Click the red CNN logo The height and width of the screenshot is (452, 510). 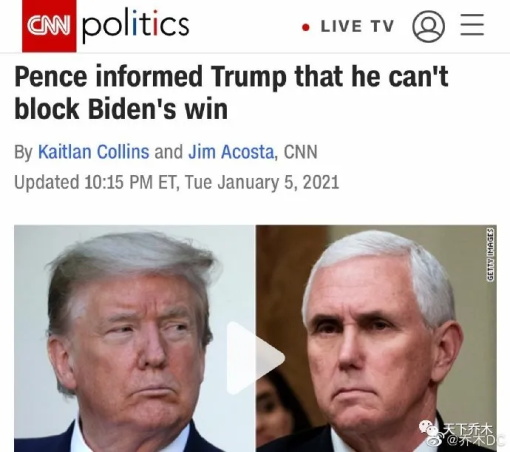[x=49, y=26]
